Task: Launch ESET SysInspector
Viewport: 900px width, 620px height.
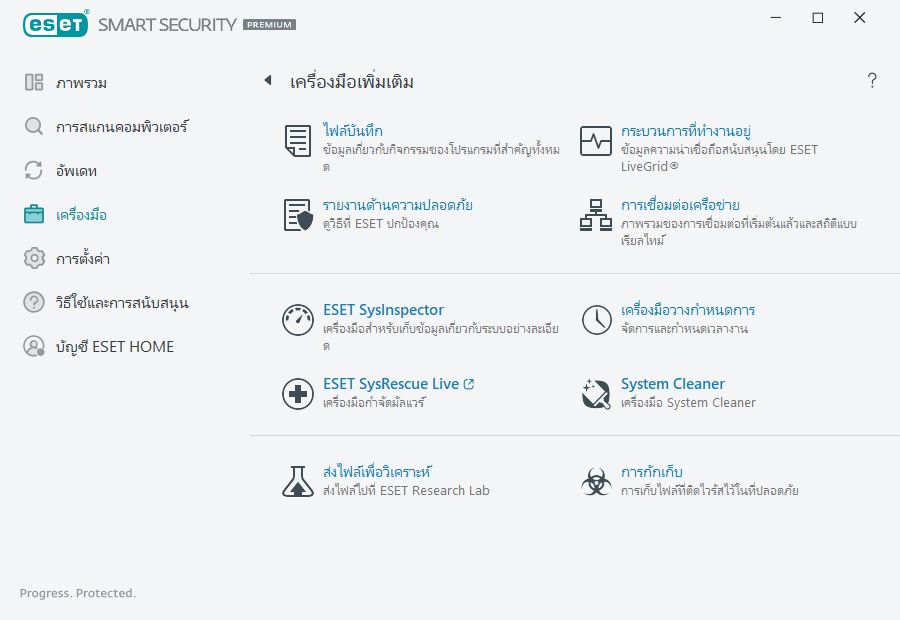Action: pyautogui.click(x=380, y=310)
